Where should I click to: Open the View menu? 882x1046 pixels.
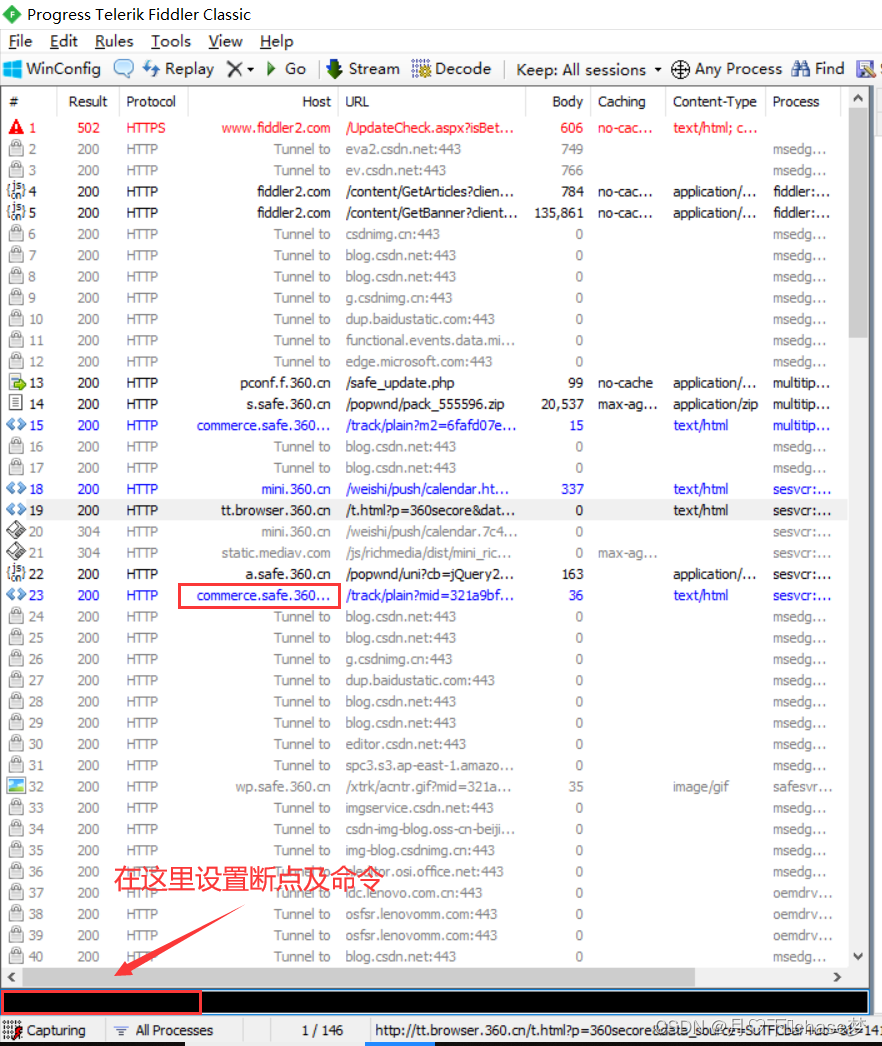point(225,41)
